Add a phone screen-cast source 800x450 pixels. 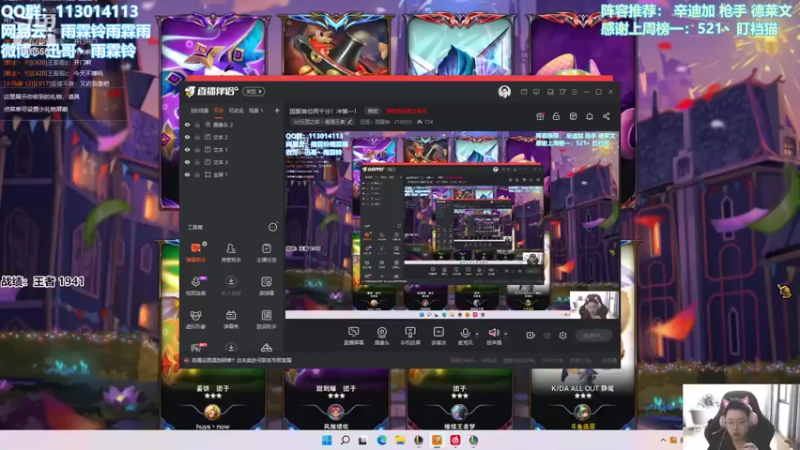[410, 336]
